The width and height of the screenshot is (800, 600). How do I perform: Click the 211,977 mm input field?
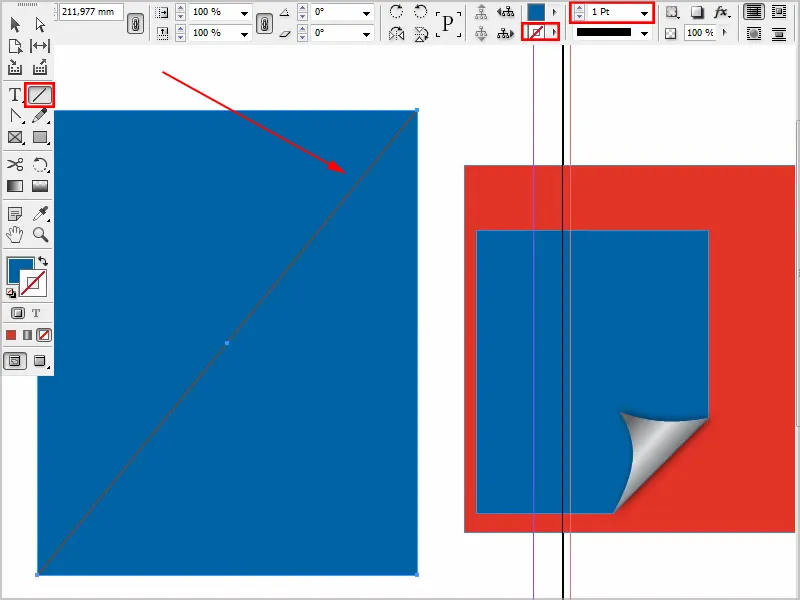[x=91, y=12]
